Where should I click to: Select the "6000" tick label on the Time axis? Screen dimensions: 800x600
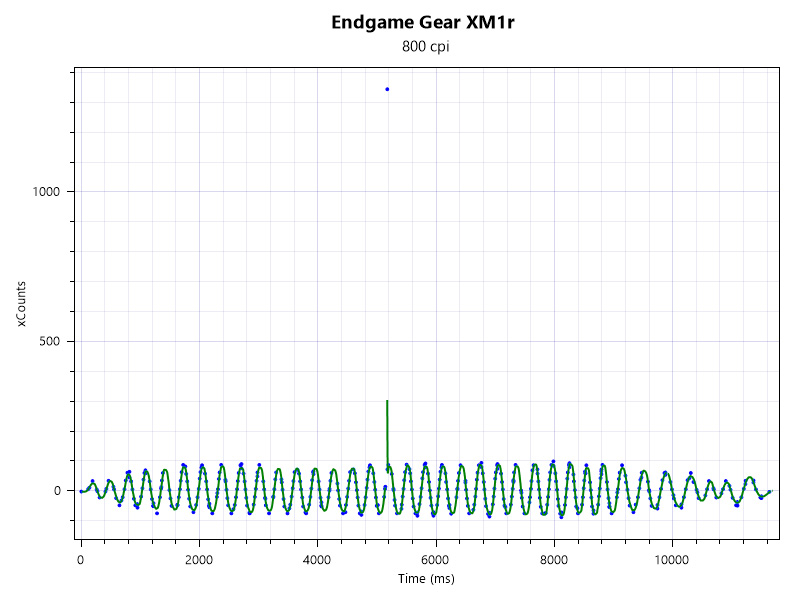pyautogui.click(x=435, y=560)
